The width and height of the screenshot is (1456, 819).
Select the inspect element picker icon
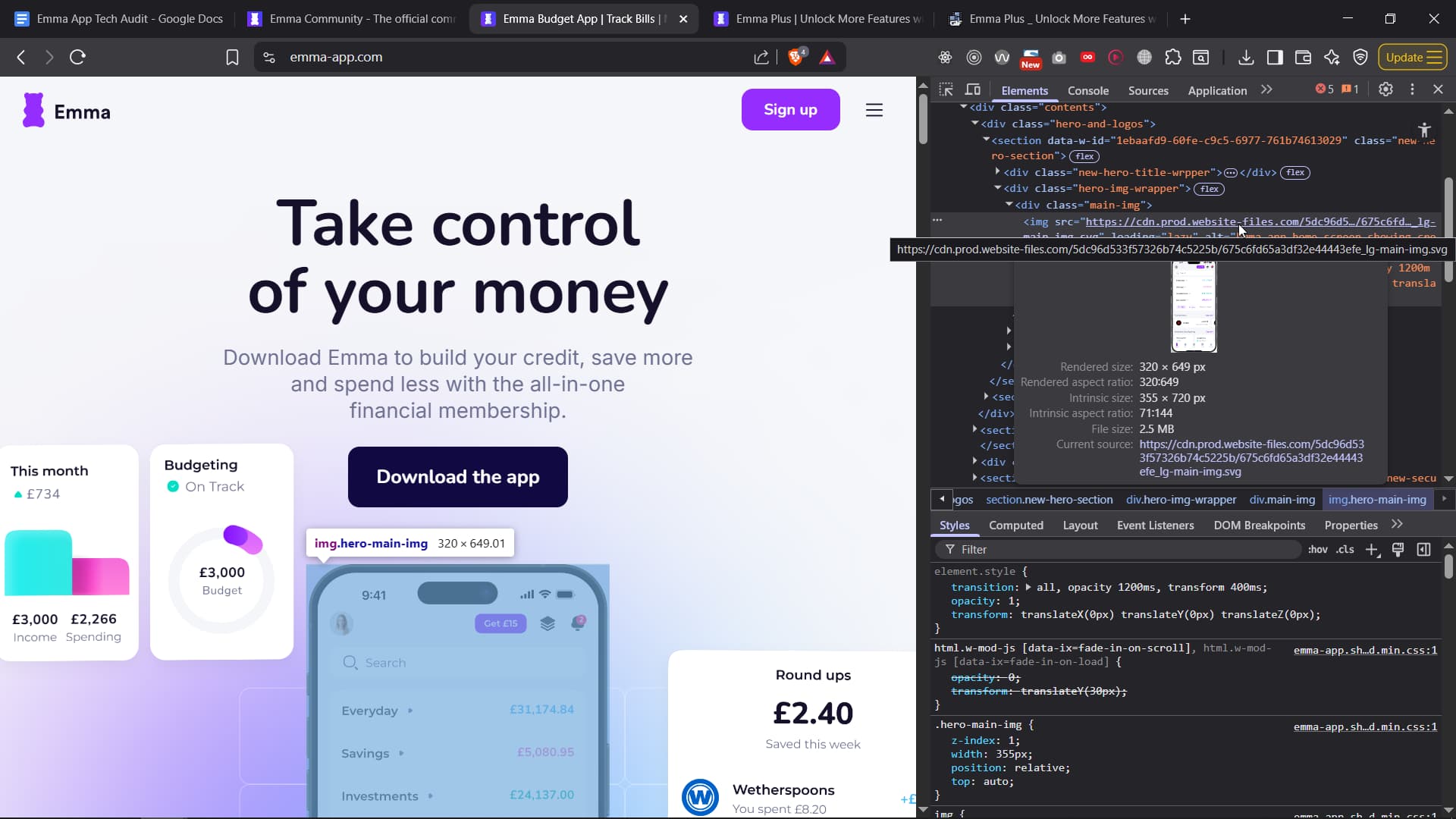click(x=946, y=89)
